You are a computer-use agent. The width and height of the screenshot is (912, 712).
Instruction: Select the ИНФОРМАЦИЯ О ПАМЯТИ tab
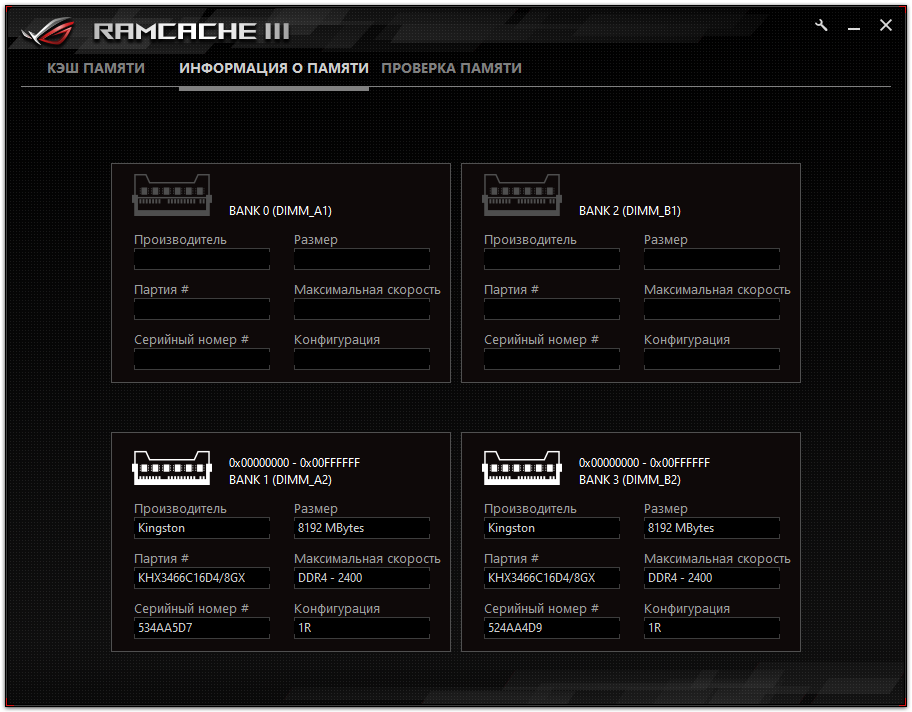274,68
